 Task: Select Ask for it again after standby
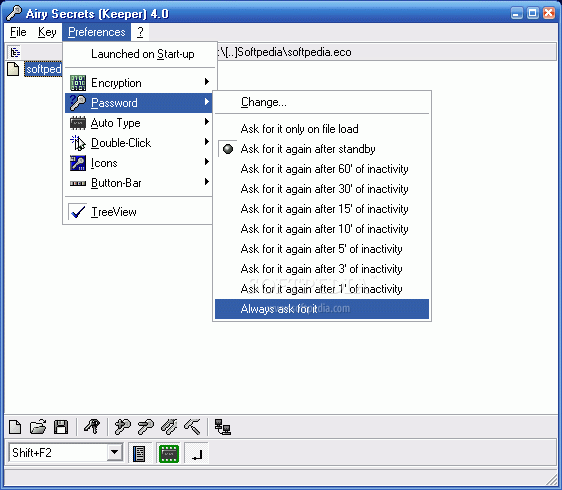[322, 149]
